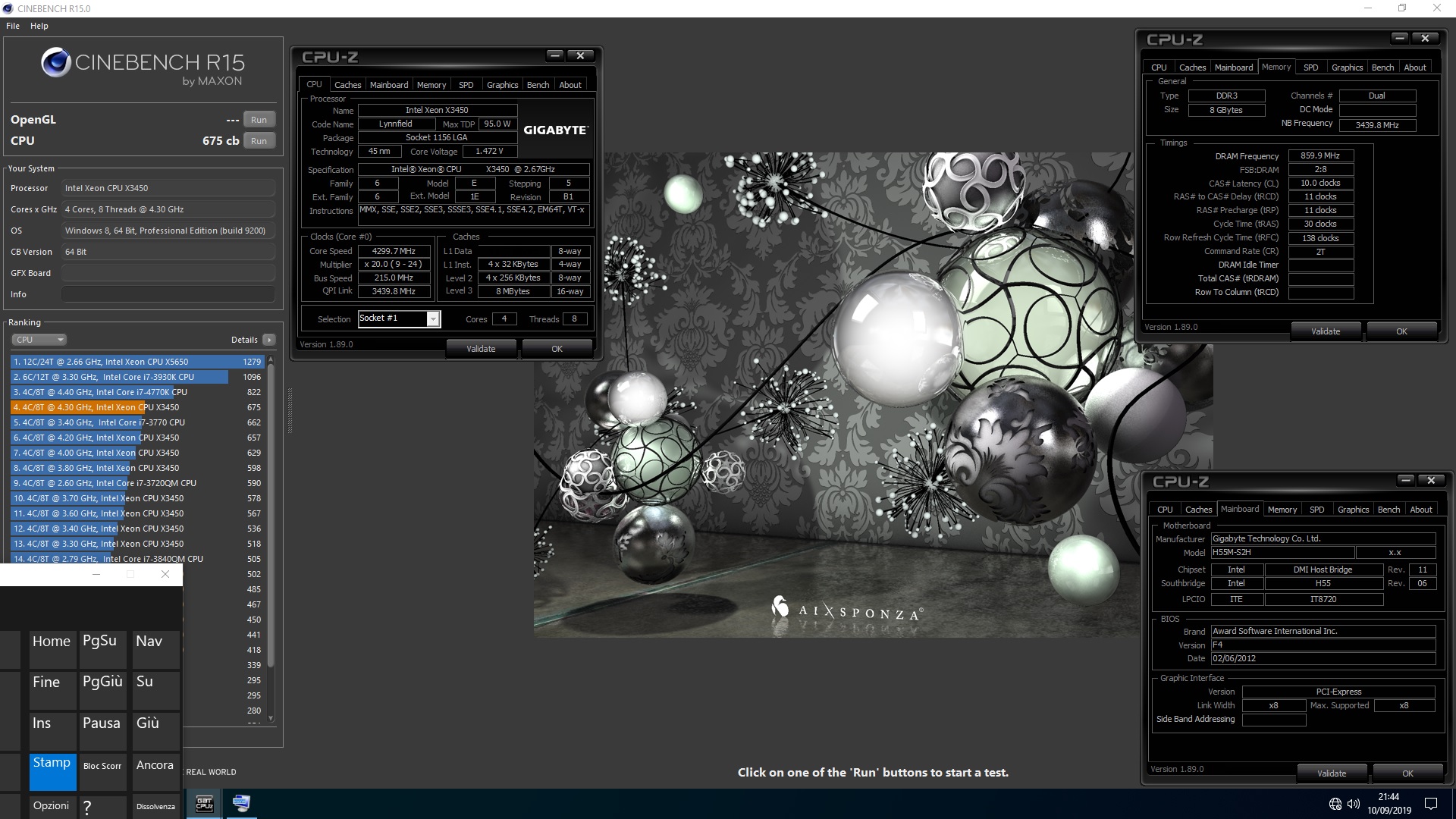Click OK in the CPU window
Screen dimensions: 1456x819
[557, 349]
